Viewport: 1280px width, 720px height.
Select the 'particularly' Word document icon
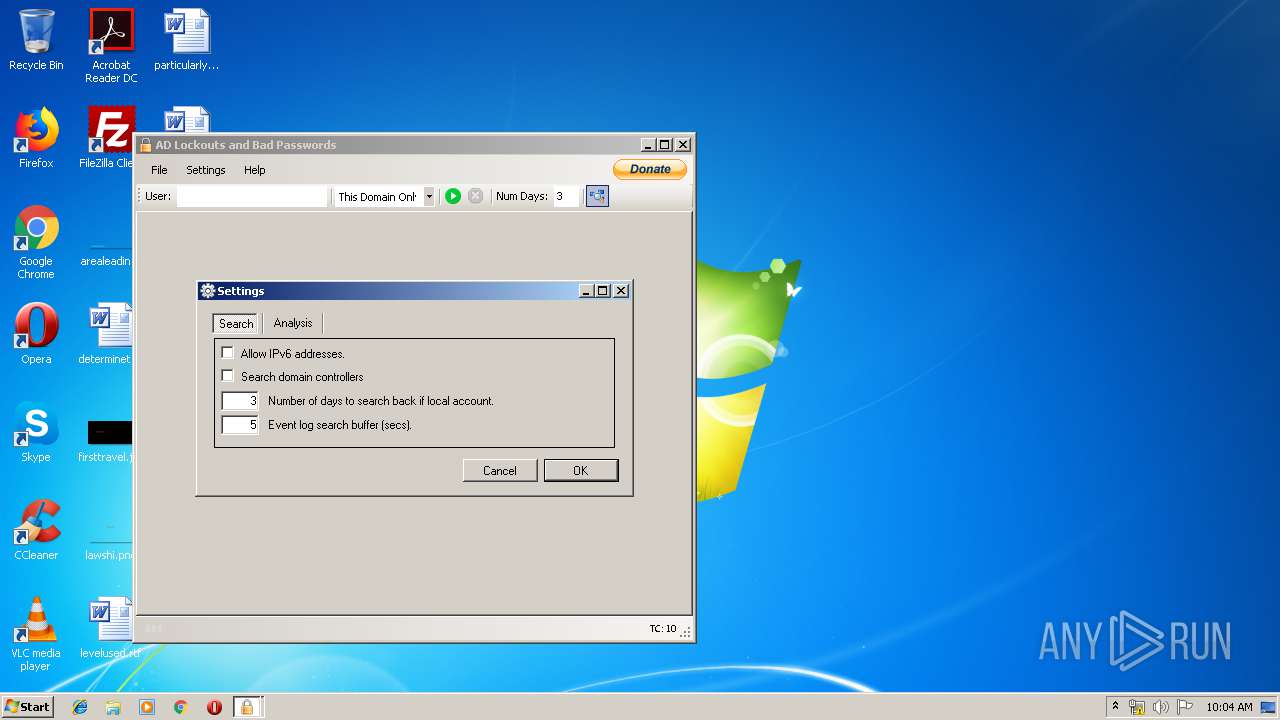point(187,40)
